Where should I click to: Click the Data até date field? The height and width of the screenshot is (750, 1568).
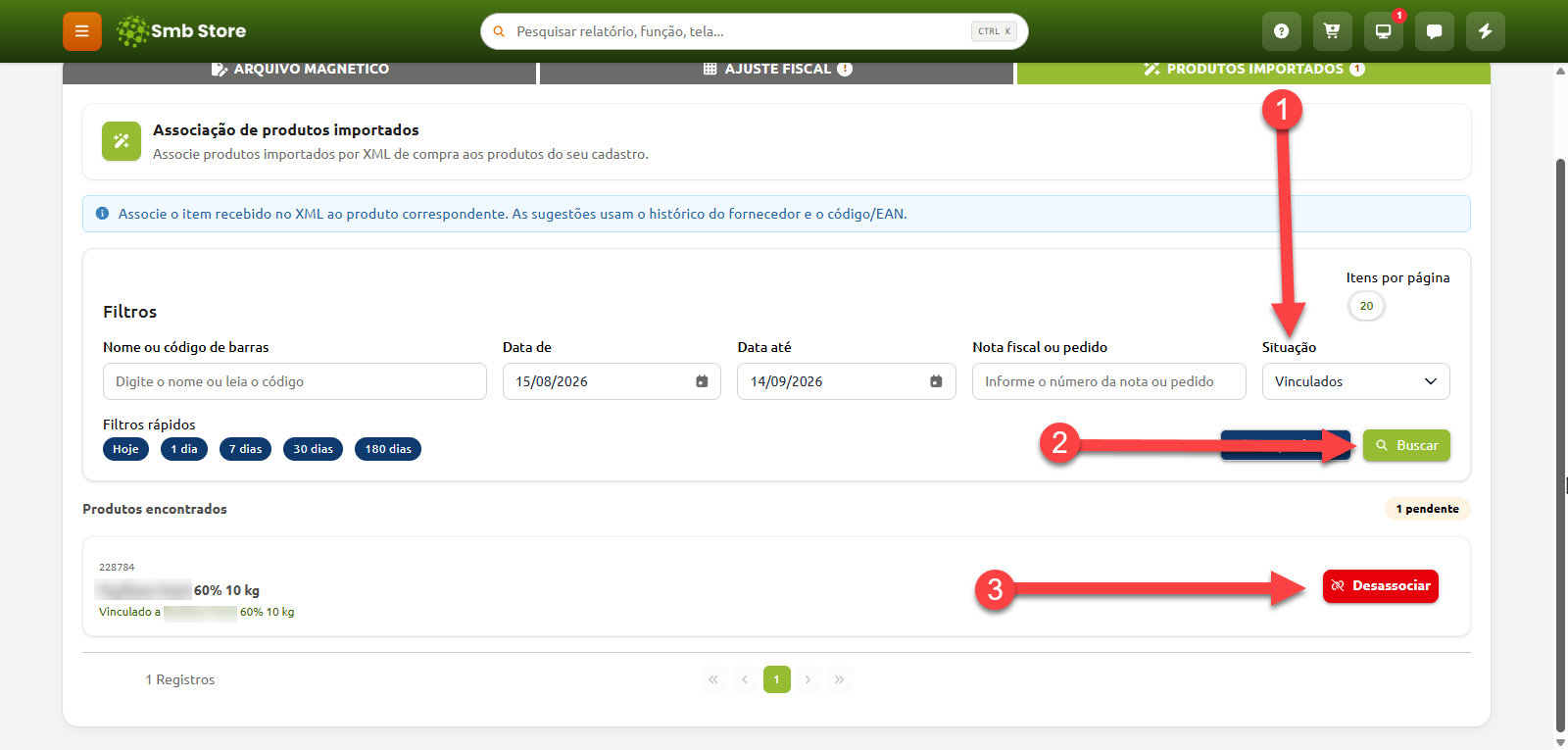[847, 381]
